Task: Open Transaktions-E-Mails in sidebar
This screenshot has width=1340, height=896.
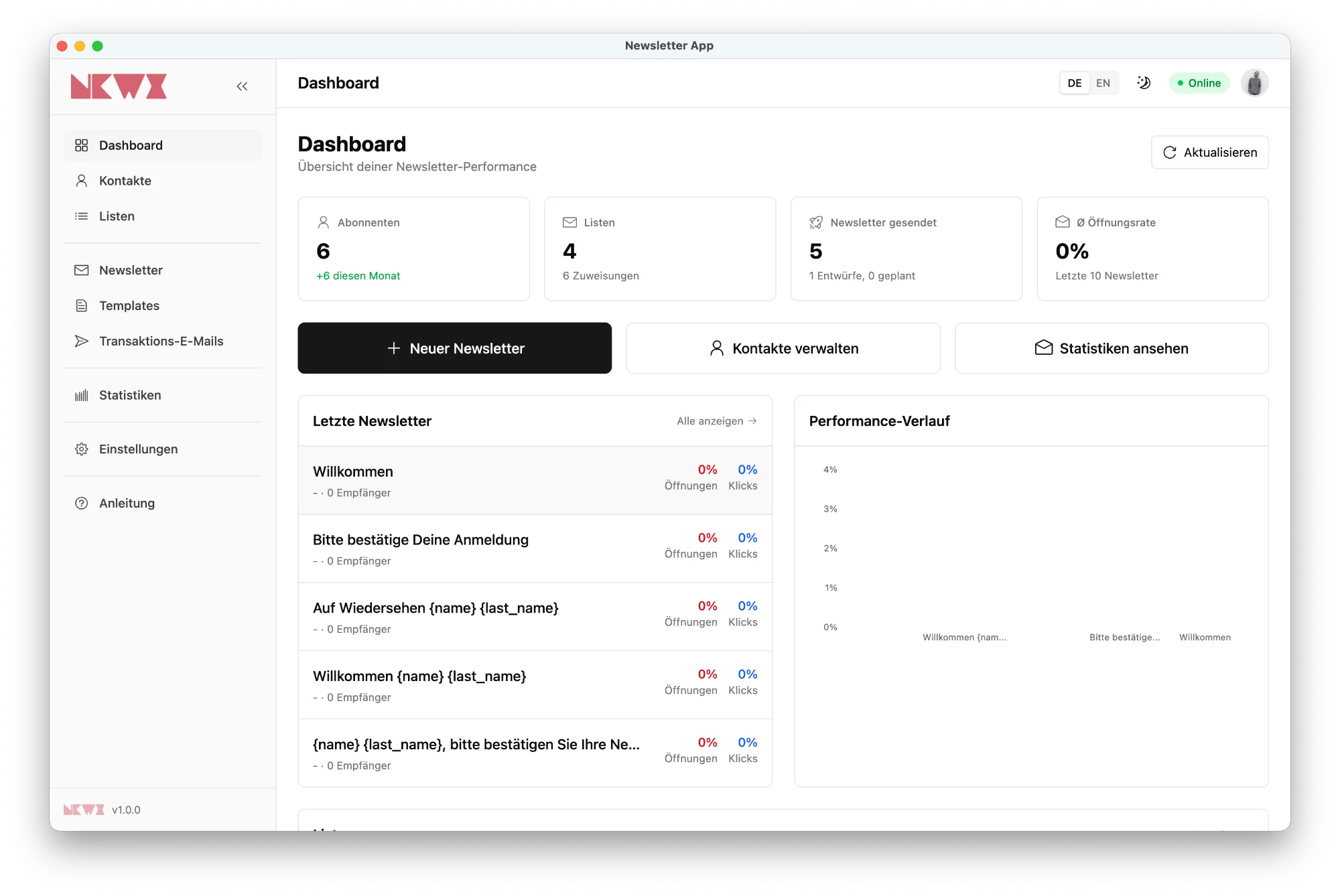Action: 161,342
